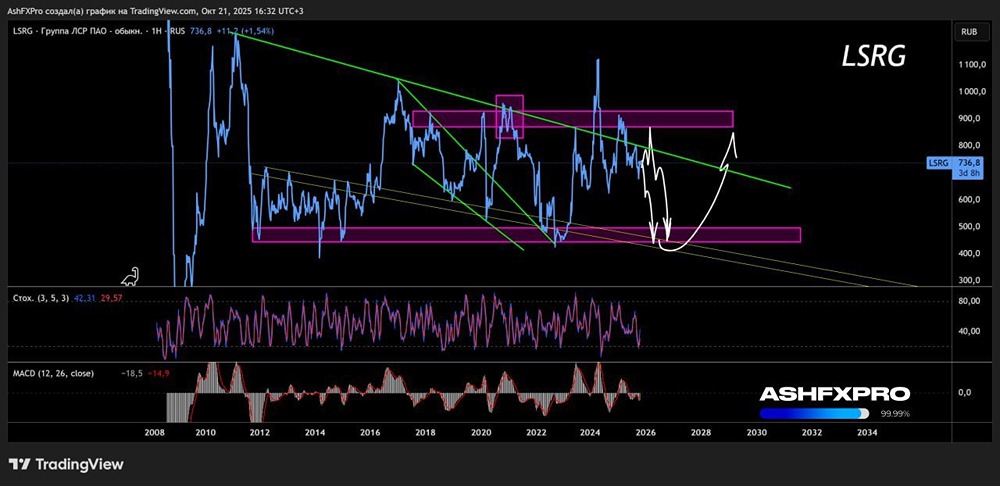Viewport: 1000px width, 486px height.
Task: Click the '40,00' Stochastic axis label
Action: point(969,331)
